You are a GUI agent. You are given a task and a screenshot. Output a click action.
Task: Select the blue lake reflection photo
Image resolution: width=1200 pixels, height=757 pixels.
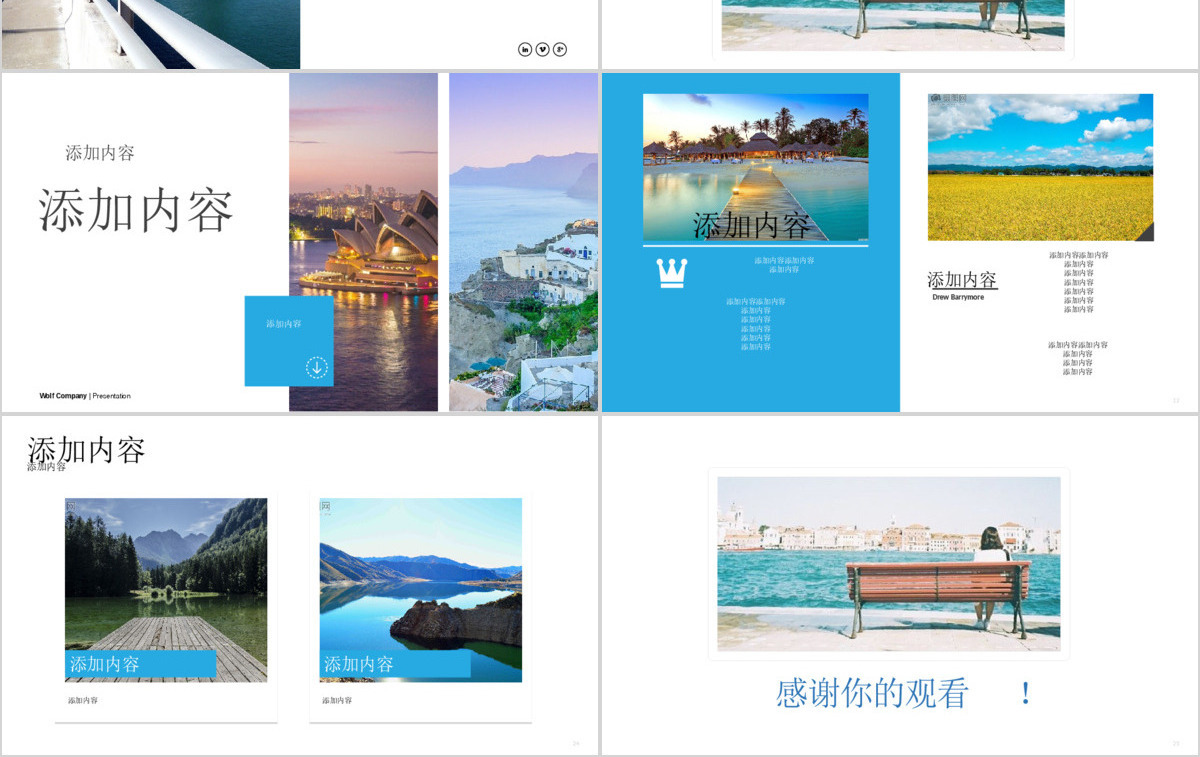pos(421,590)
